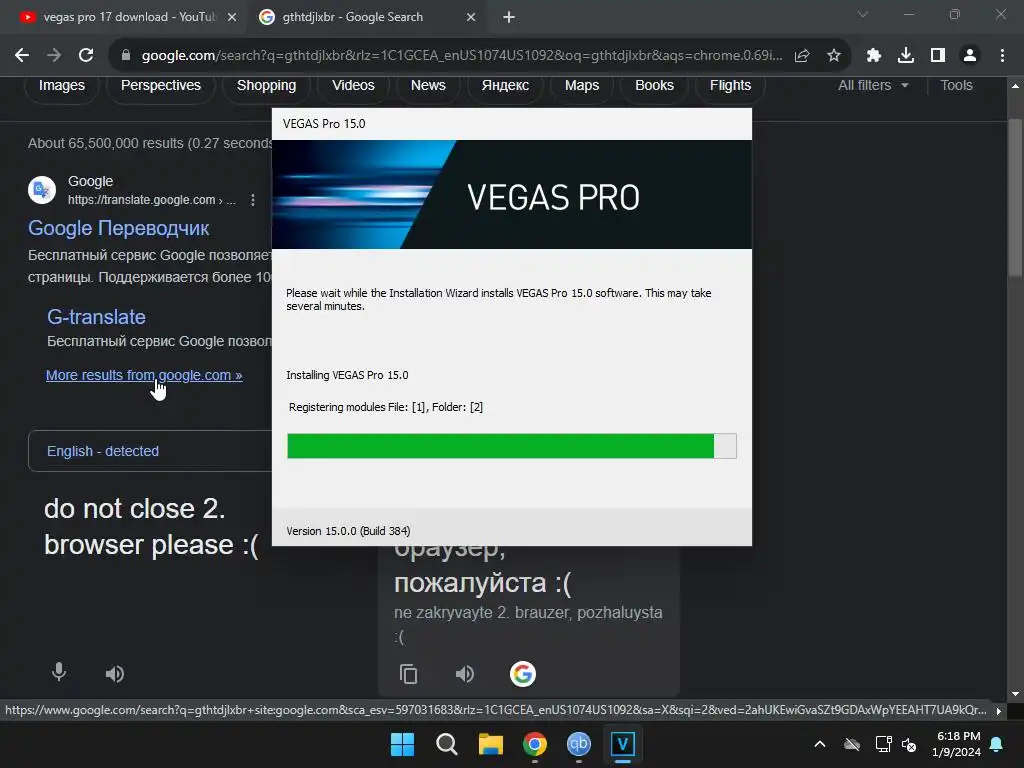Open a new browser tab
The image size is (1024, 768).
point(509,18)
